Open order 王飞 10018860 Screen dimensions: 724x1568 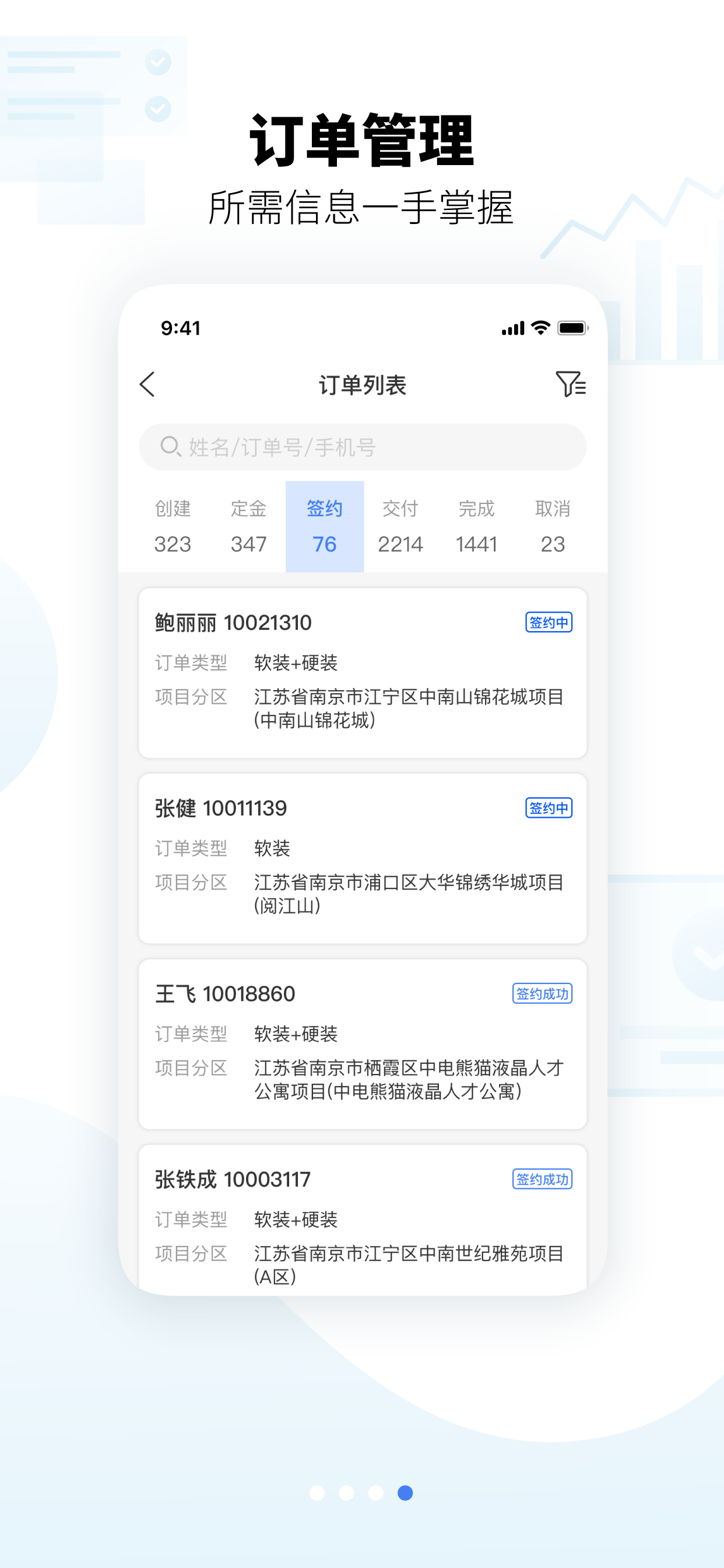[363, 1044]
